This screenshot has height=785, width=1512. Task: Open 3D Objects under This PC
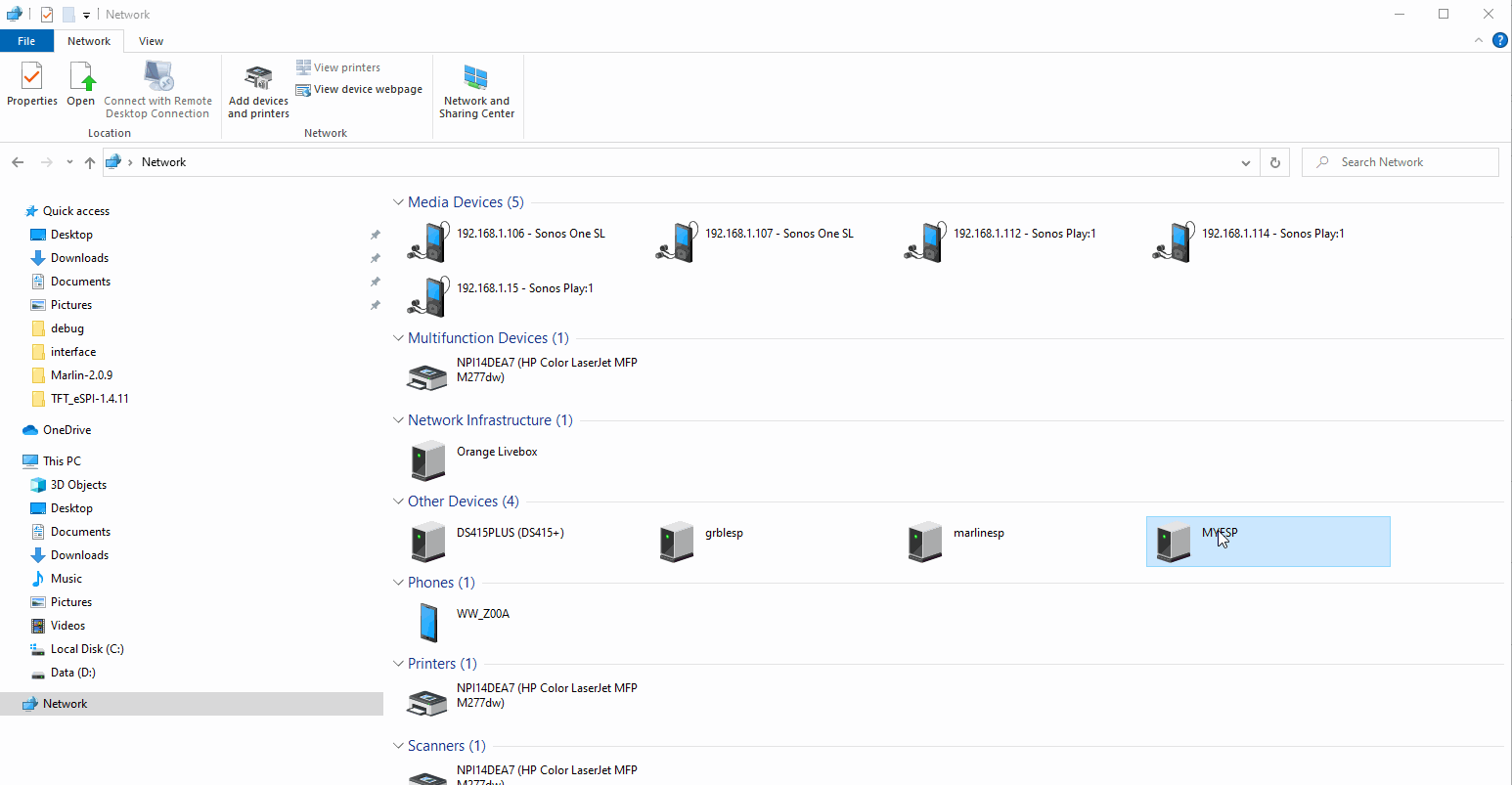pos(78,485)
